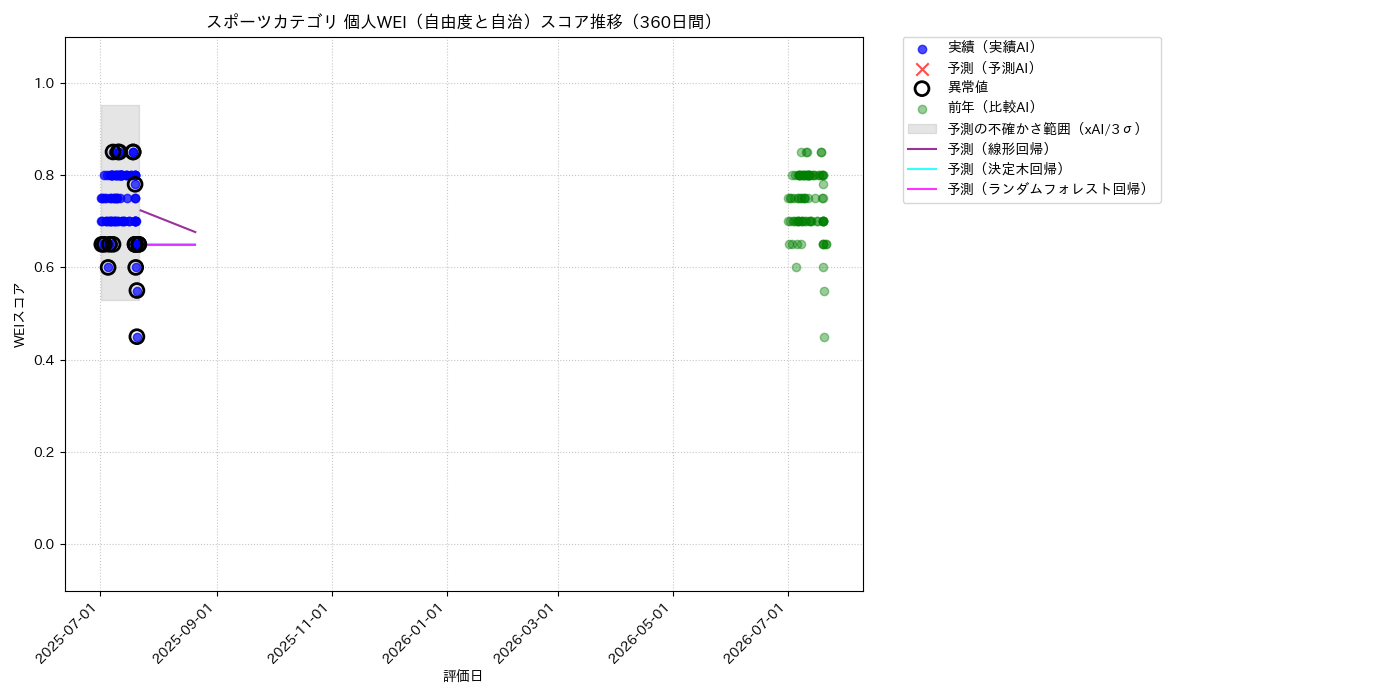Click the blue 実績 legend marker
The width and height of the screenshot is (1400, 700).
click(x=922, y=49)
